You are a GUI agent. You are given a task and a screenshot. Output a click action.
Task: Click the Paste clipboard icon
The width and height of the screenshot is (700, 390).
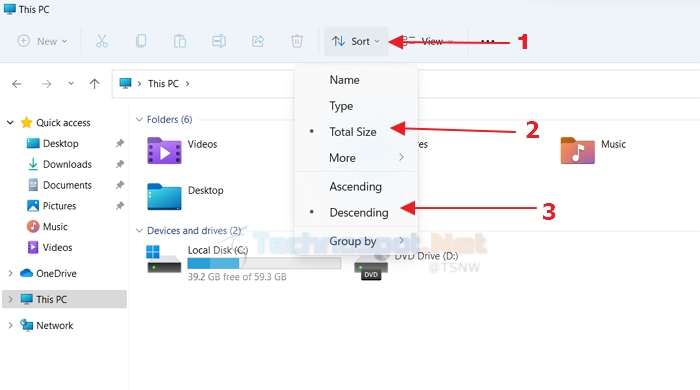[180, 41]
